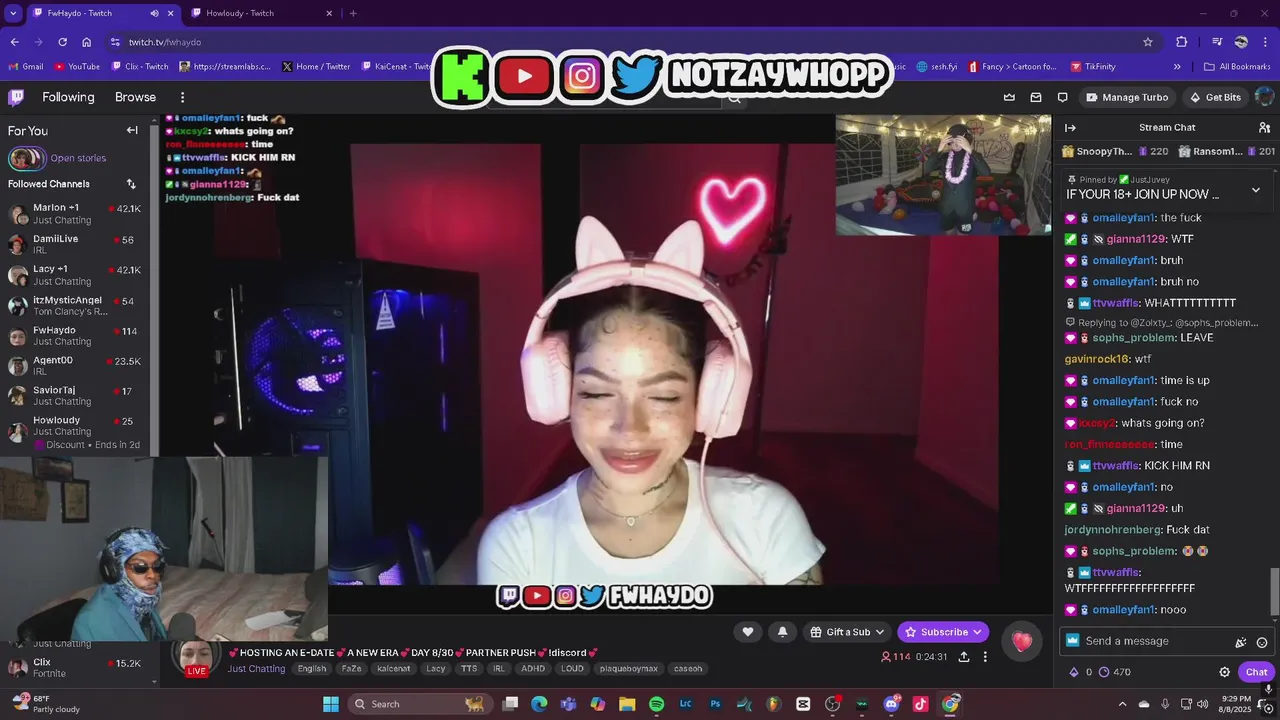Open Chrome tab search dropdown
The height and width of the screenshot is (720, 1280).
[x=13, y=13]
